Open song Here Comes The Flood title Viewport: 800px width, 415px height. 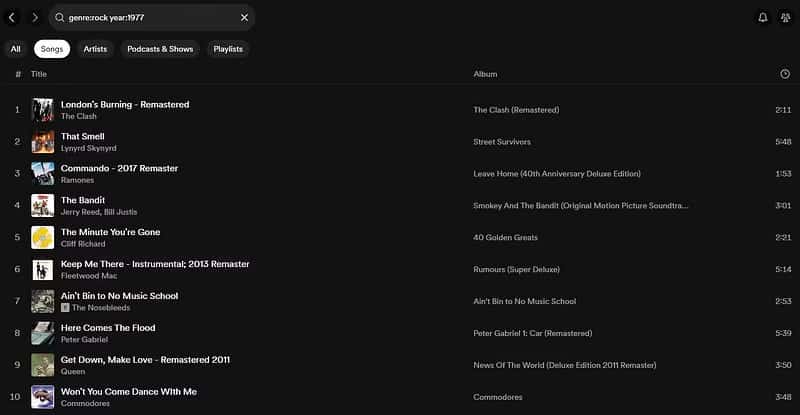[x=108, y=328]
